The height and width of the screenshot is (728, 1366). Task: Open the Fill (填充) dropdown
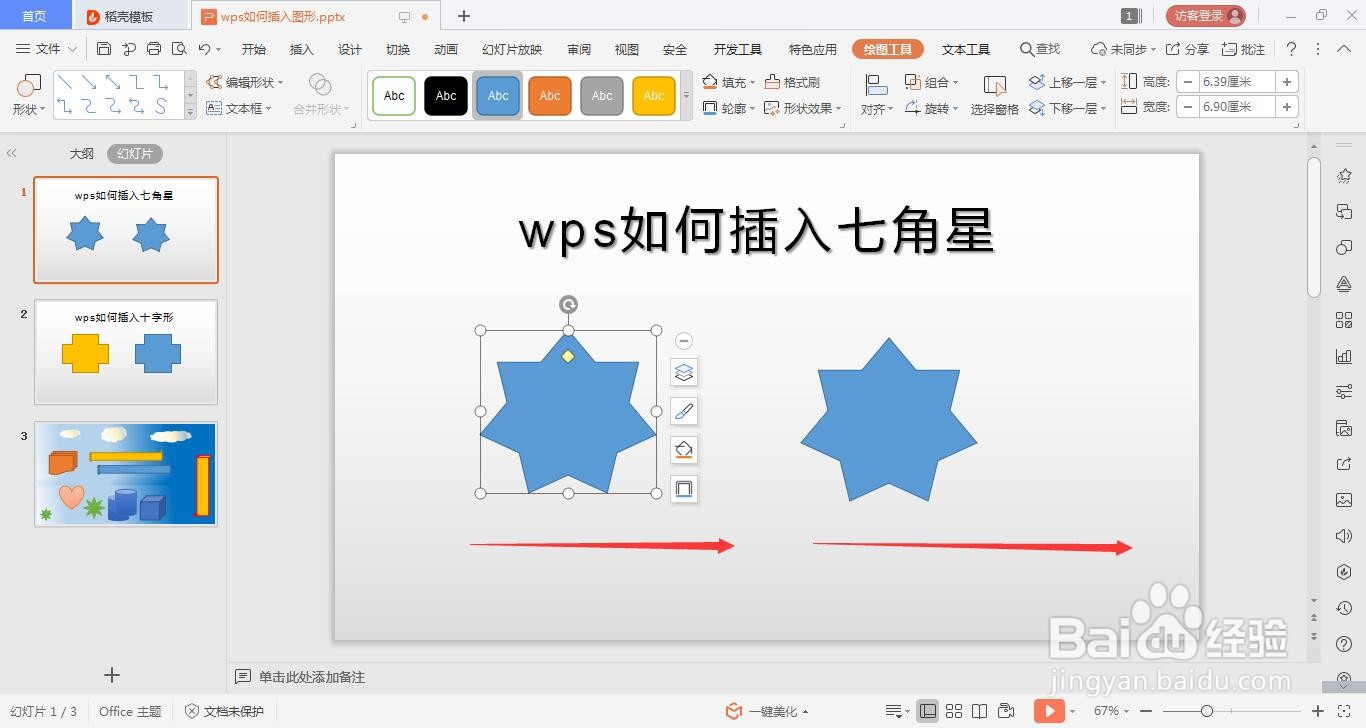(x=736, y=82)
